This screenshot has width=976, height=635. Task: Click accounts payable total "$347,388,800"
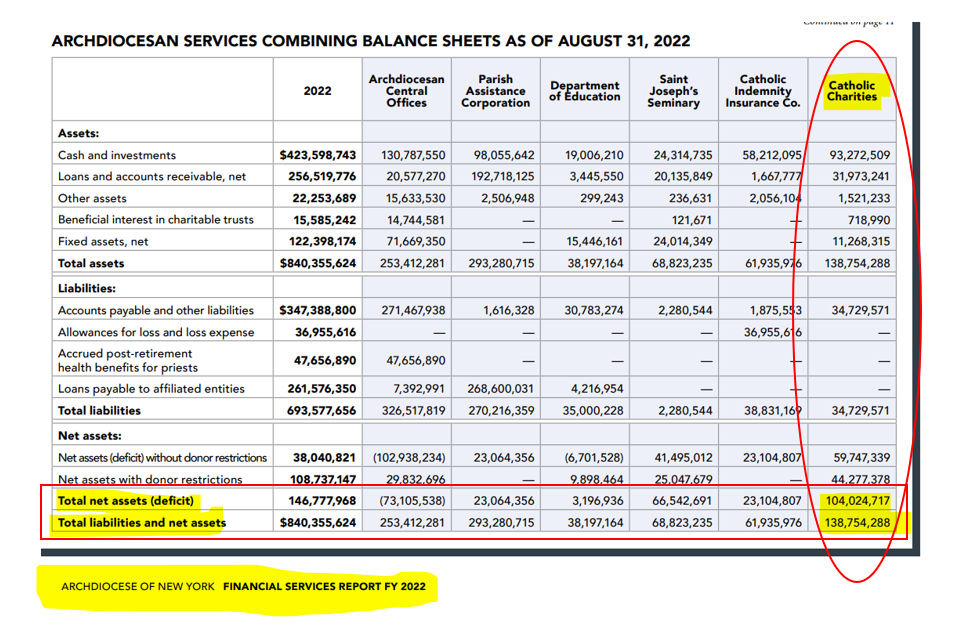pos(318,310)
